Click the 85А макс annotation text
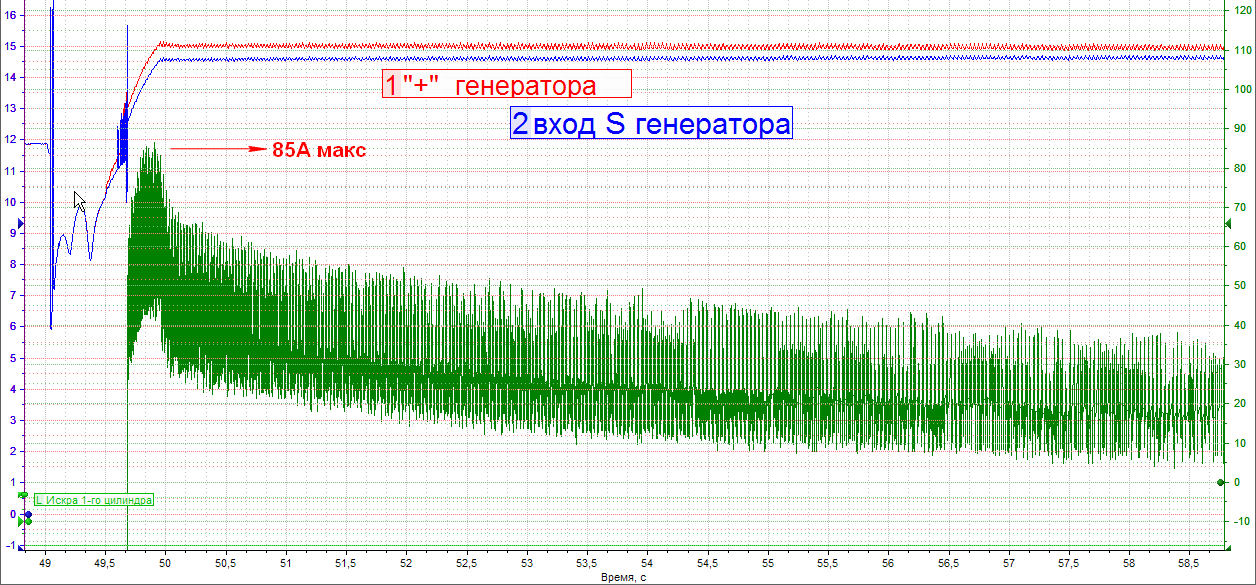The image size is (1256, 585). pyautogui.click(x=319, y=150)
